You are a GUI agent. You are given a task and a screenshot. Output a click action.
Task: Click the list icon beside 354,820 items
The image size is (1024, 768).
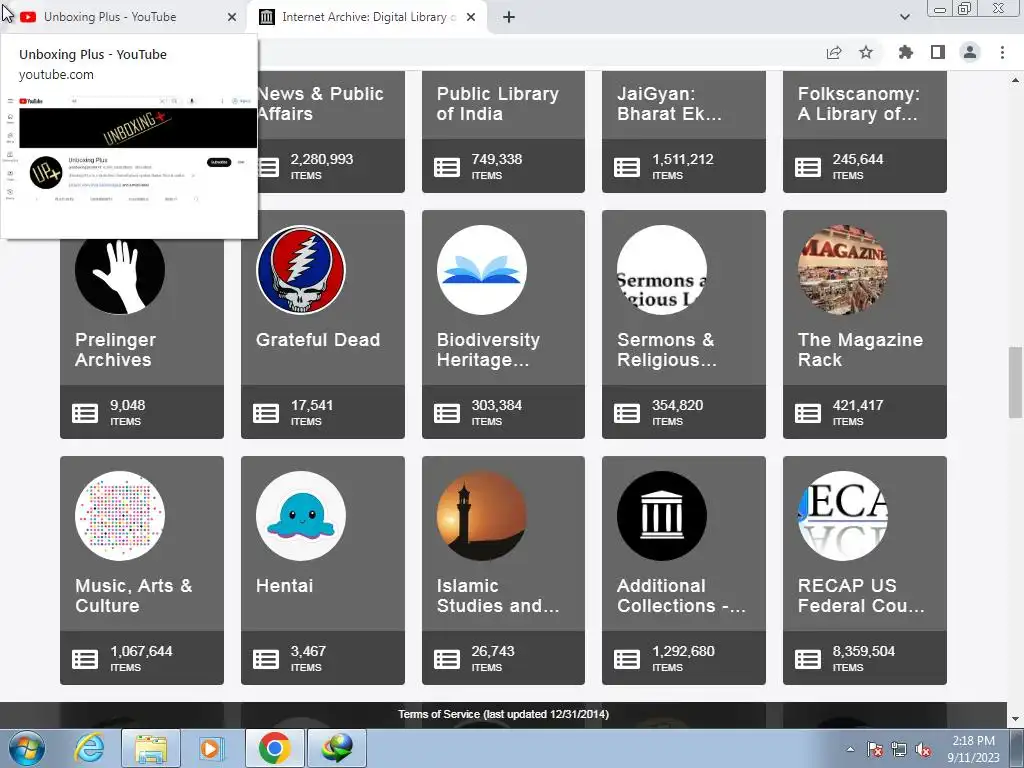click(627, 413)
